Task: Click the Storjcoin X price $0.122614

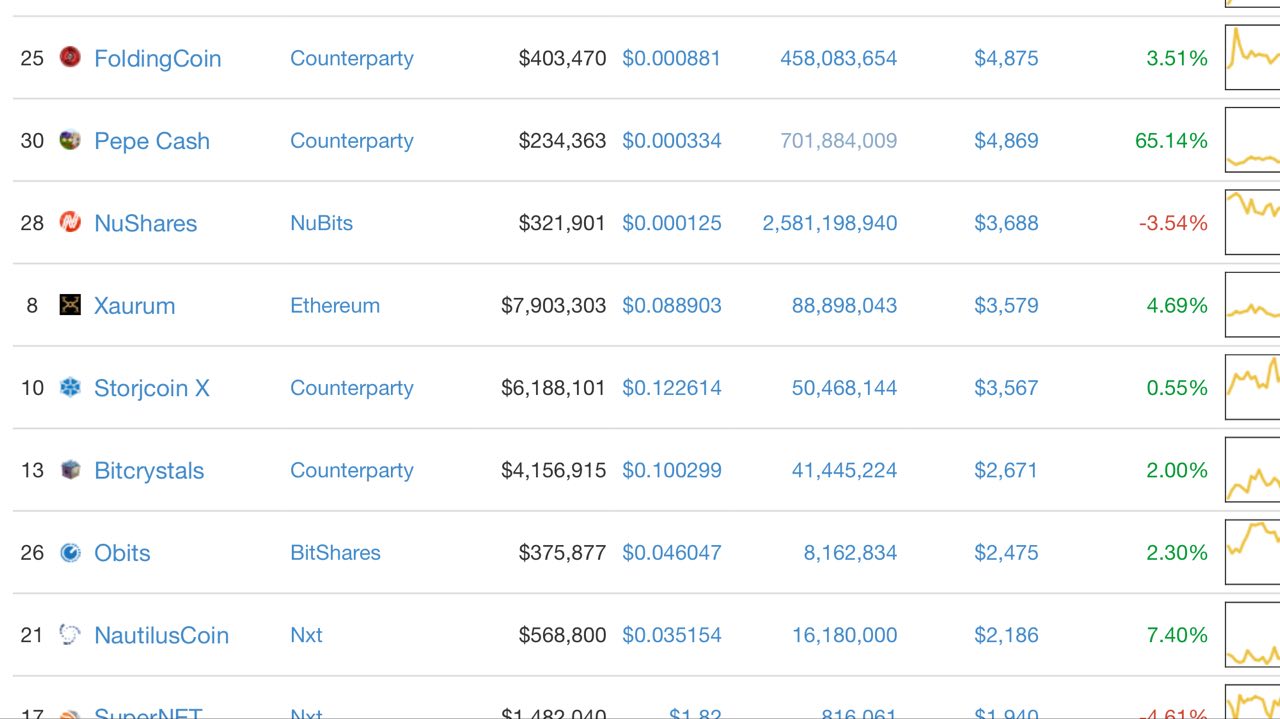Action: 672,388
